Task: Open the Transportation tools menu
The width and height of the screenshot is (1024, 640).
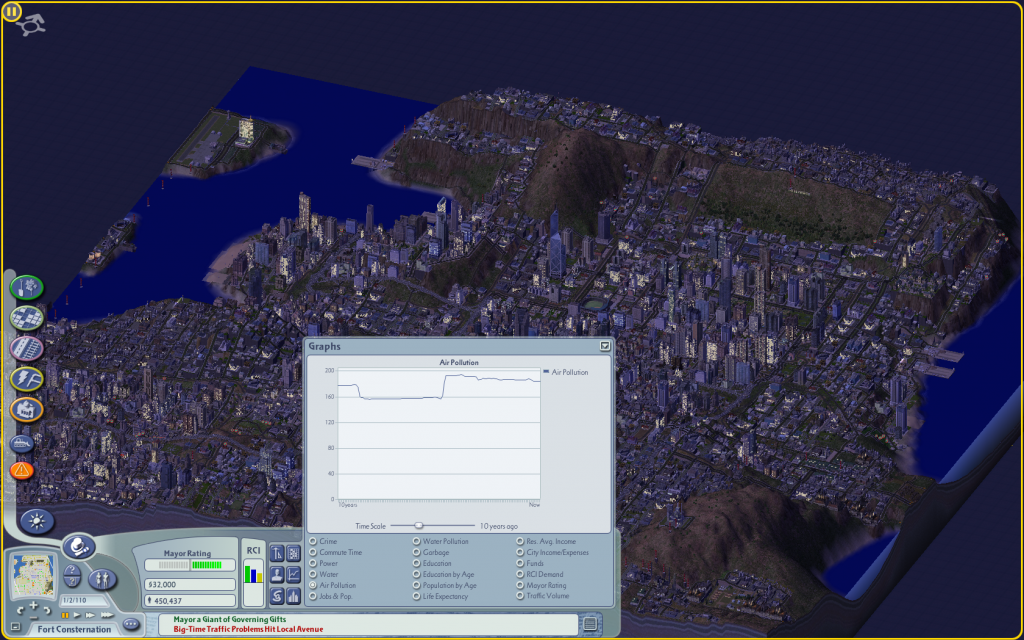Action: (27, 349)
